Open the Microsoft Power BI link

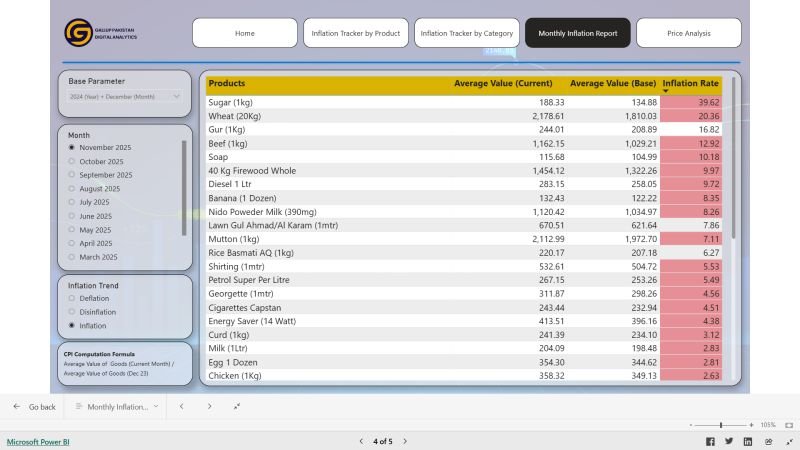tap(38, 441)
